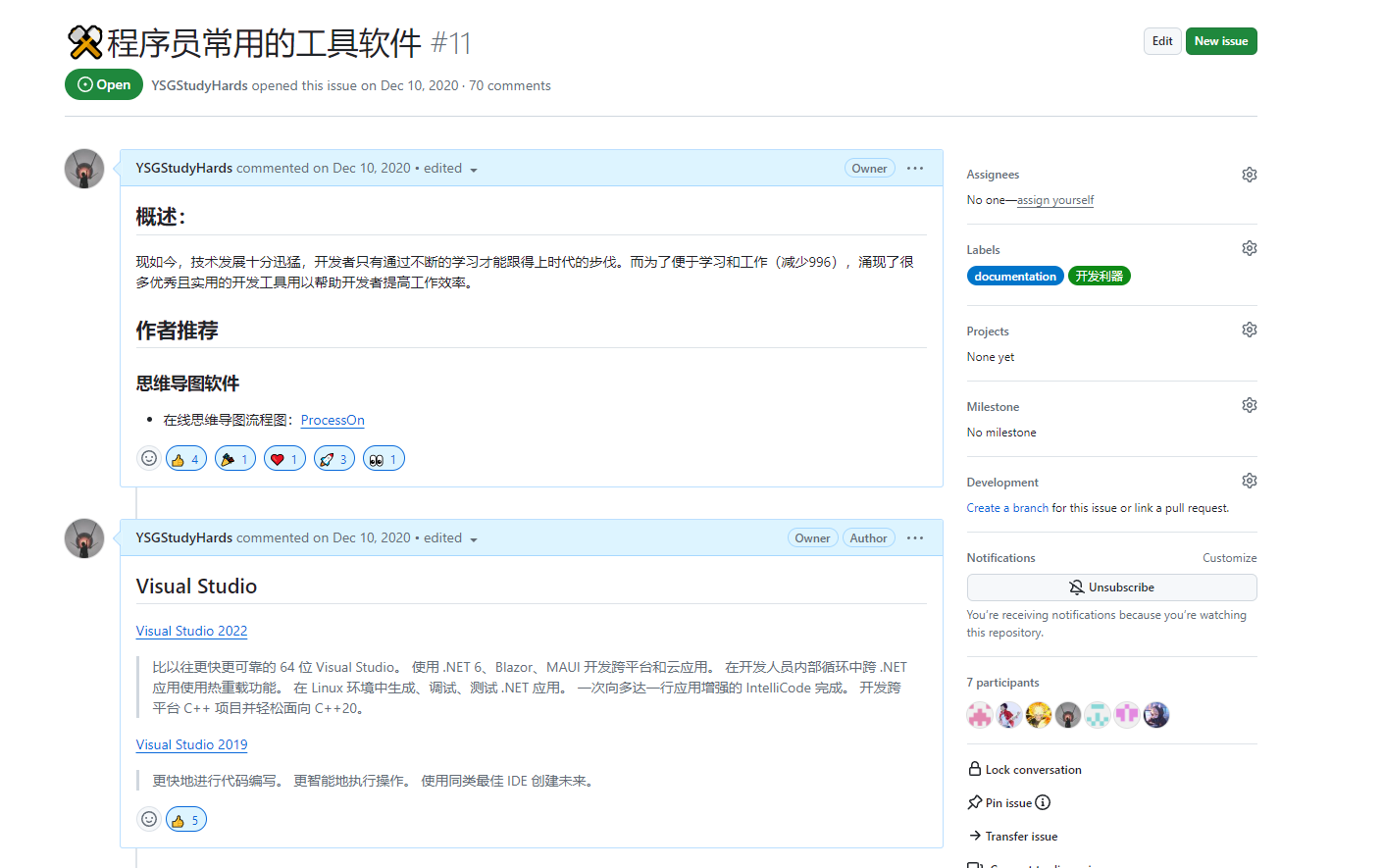Open the Development settings gear

point(1249,480)
